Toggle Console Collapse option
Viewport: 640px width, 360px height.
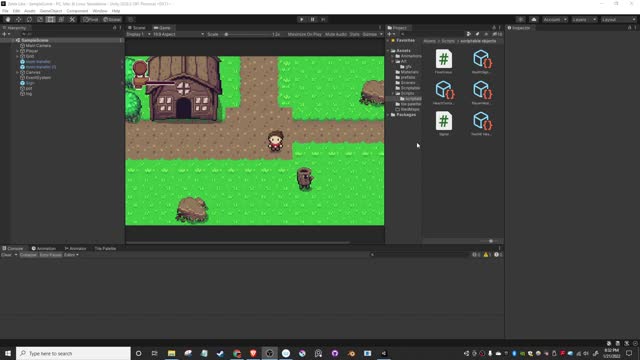(x=28, y=255)
